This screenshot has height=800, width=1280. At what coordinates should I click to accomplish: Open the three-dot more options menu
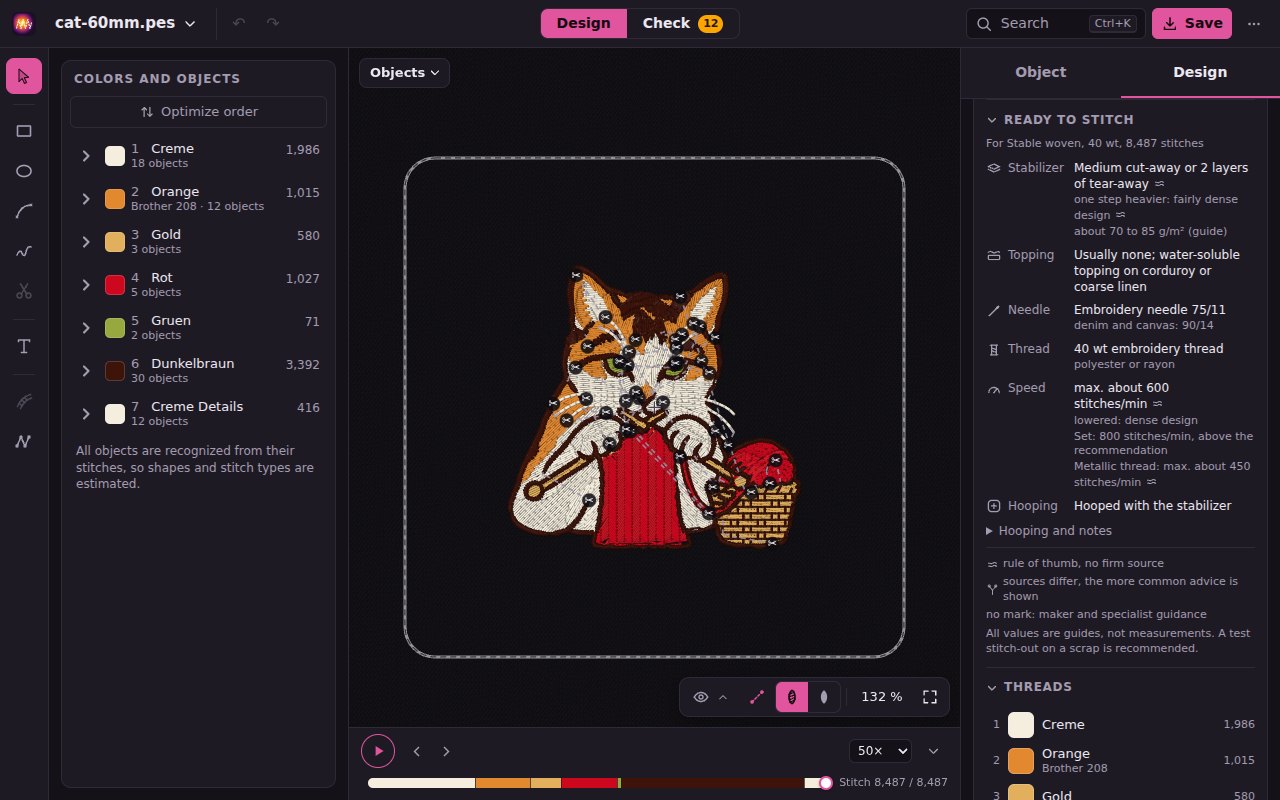coord(1254,23)
